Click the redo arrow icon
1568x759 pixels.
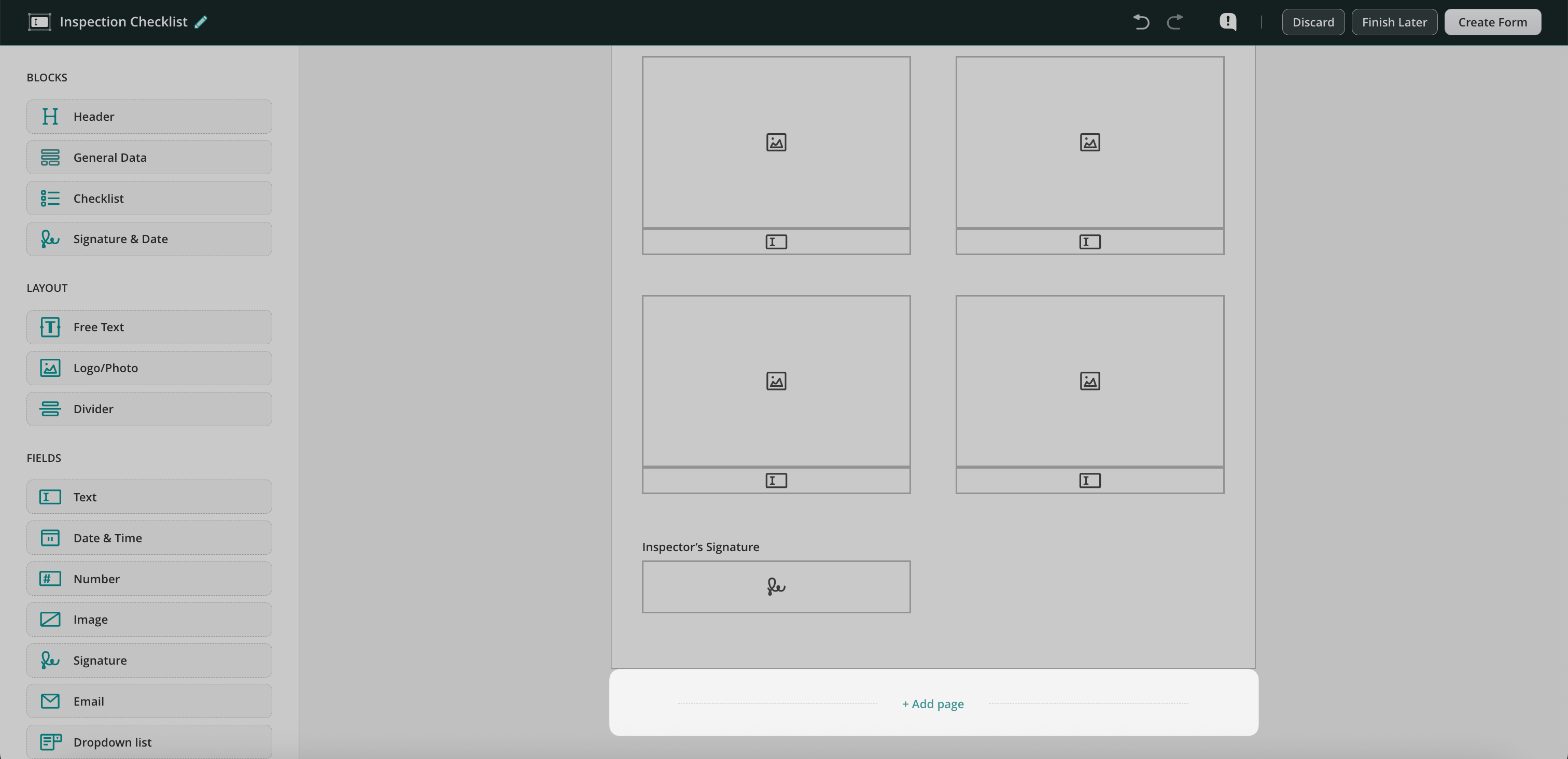tap(1175, 22)
